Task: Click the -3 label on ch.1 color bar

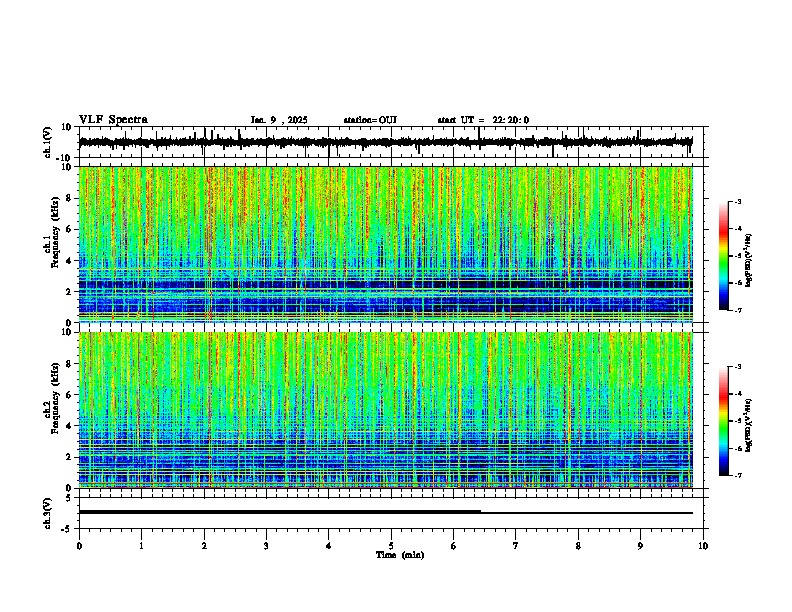Action: tap(737, 201)
